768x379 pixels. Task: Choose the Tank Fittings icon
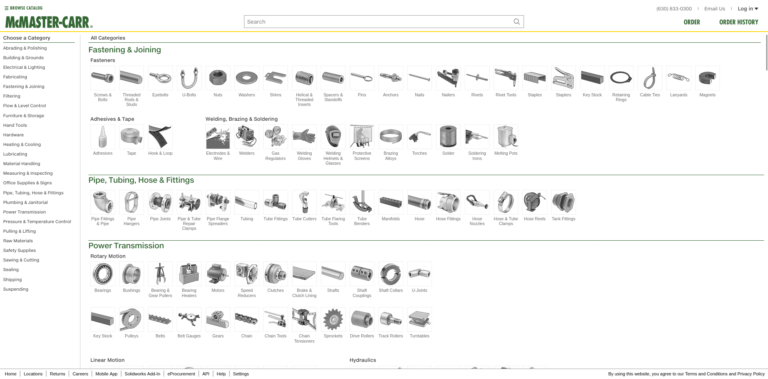[x=563, y=202]
